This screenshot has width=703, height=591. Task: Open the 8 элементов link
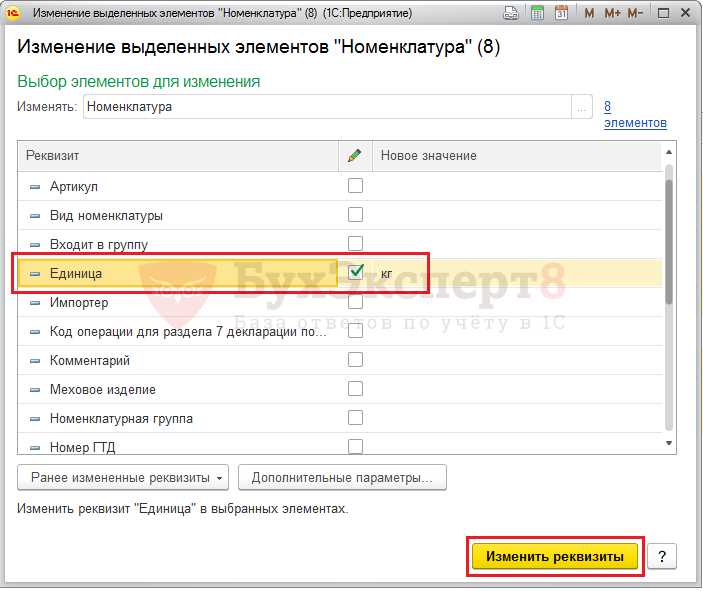tap(635, 114)
